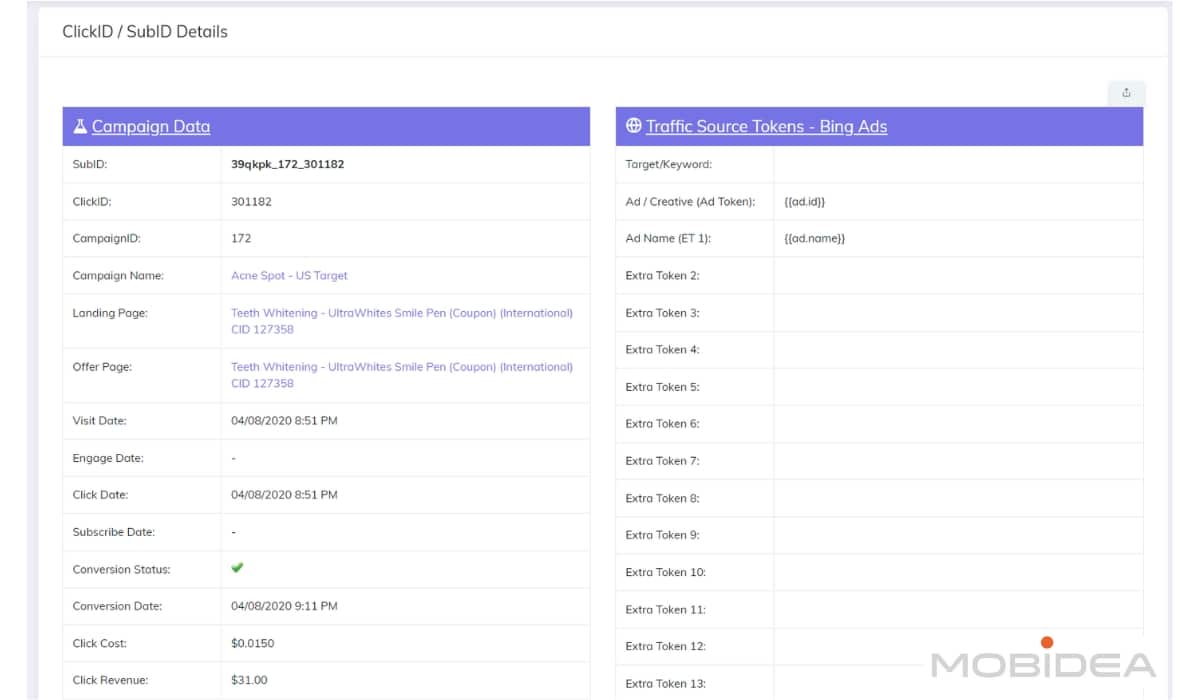Screen dimensions: 1200x700
Task: Click the globe icon beside Traffic Source Tokens
Action: pyautogui.click(x=633, y=126)
